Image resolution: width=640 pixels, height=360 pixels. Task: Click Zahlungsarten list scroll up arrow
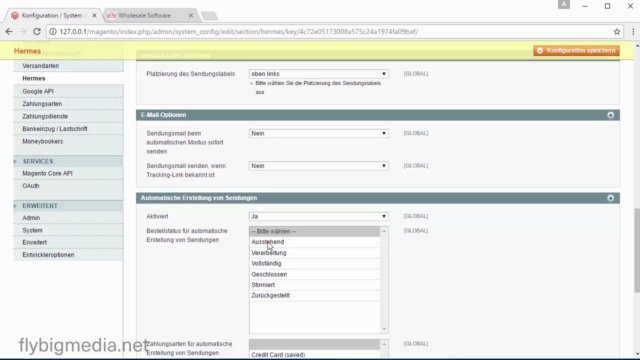[x=384, y=344]
